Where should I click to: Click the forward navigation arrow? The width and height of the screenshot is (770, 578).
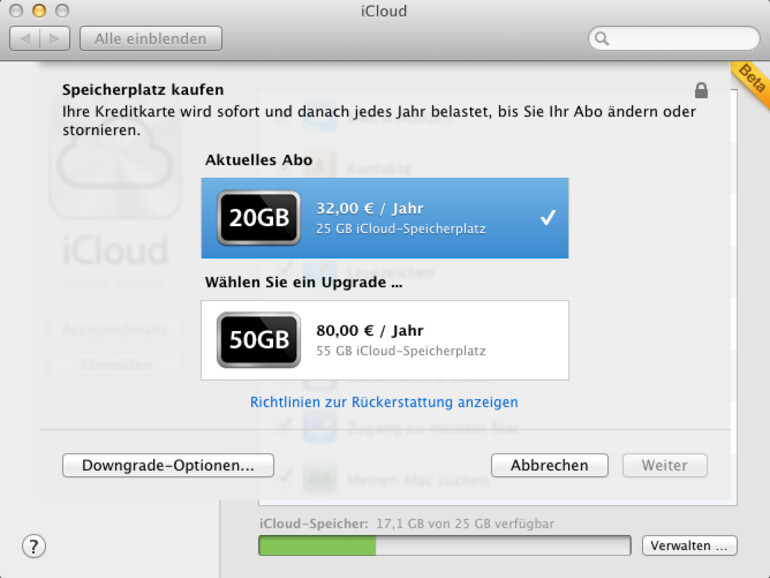(x=55, y=39)
